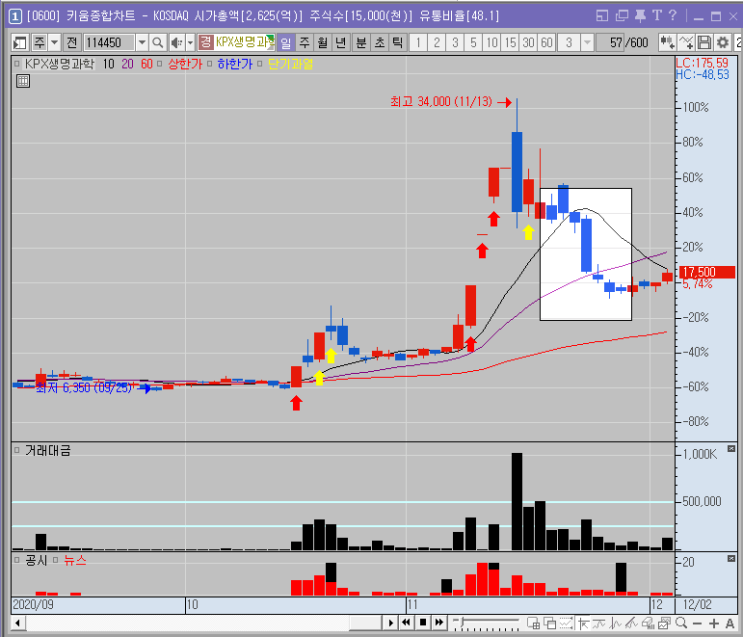Click the text annotation A icon
The height and width of the screenshot is (637, 743).
(730, 623)
